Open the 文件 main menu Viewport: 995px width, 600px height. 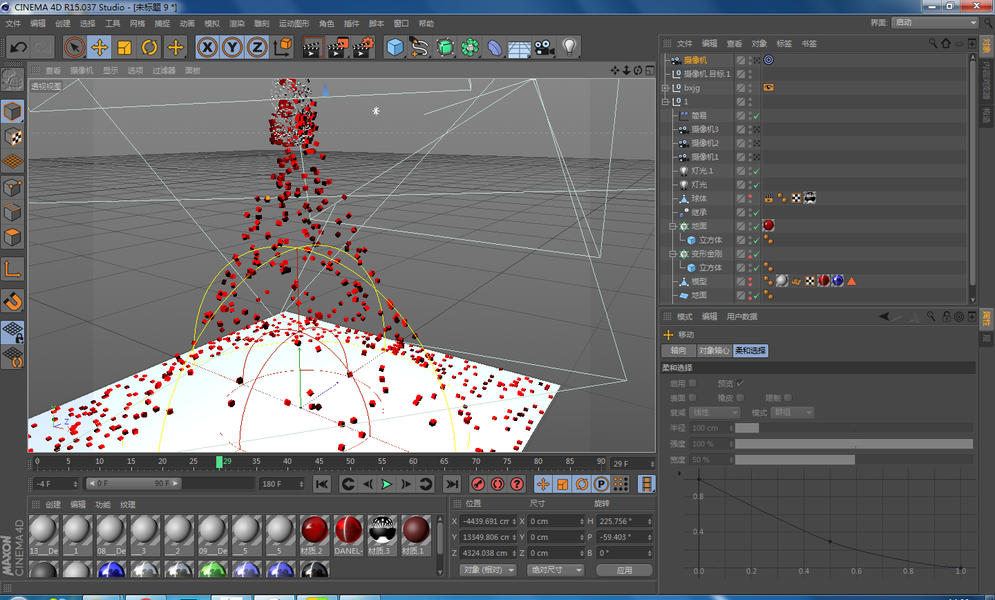[x=13, y=23]
